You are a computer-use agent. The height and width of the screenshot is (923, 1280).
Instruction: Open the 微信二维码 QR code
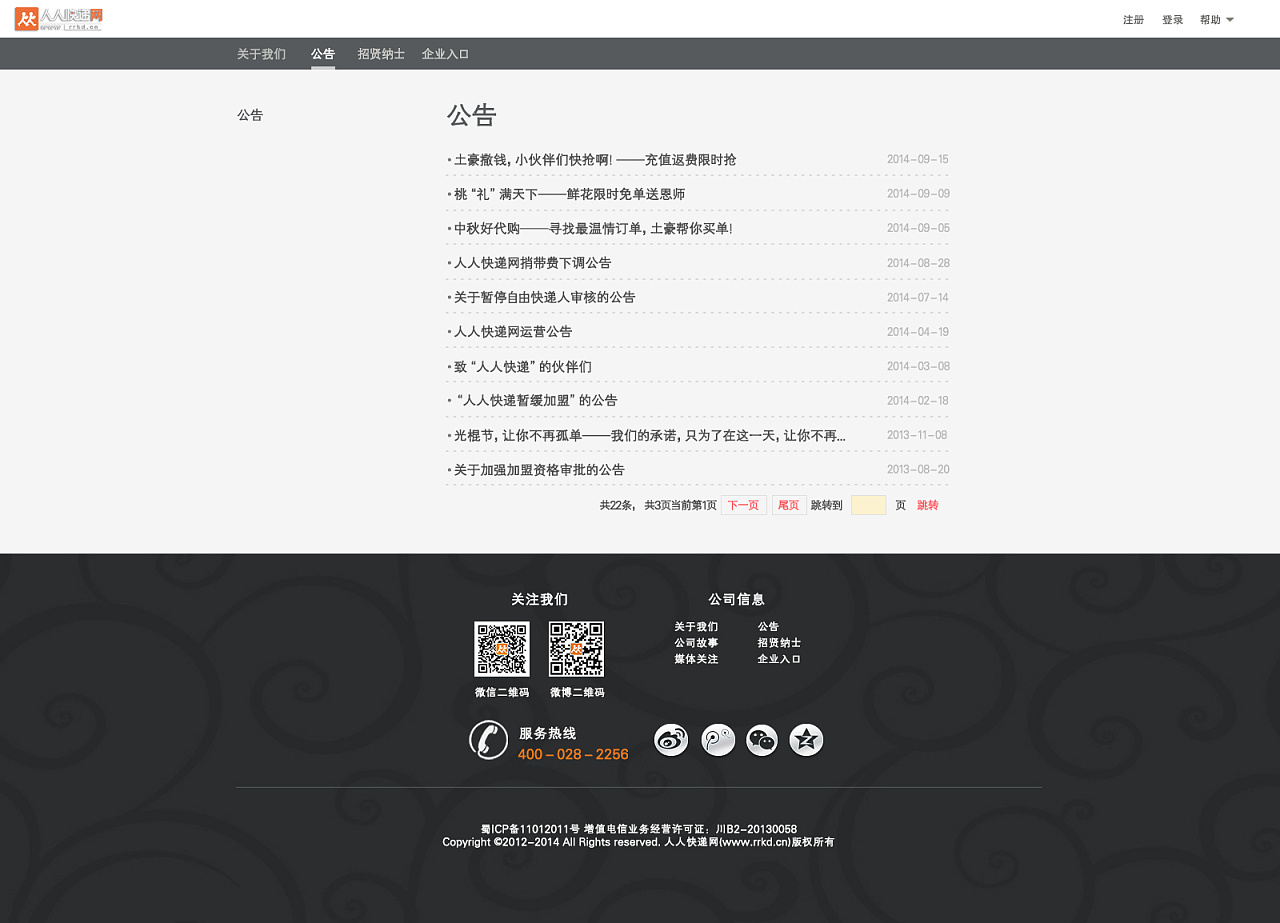point(501,647)
